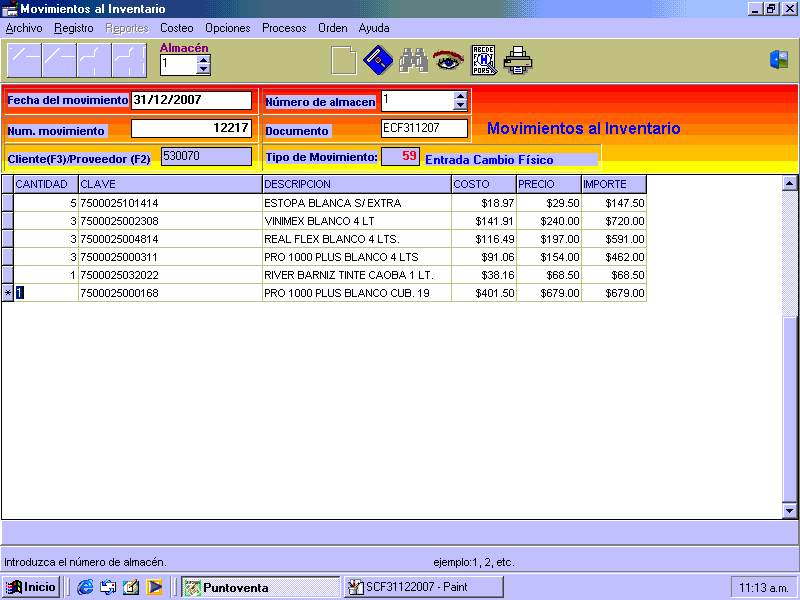Click the ABCDE letter grid icon
The height and width of the screenshot is (600, 800).
coord(483,61)
